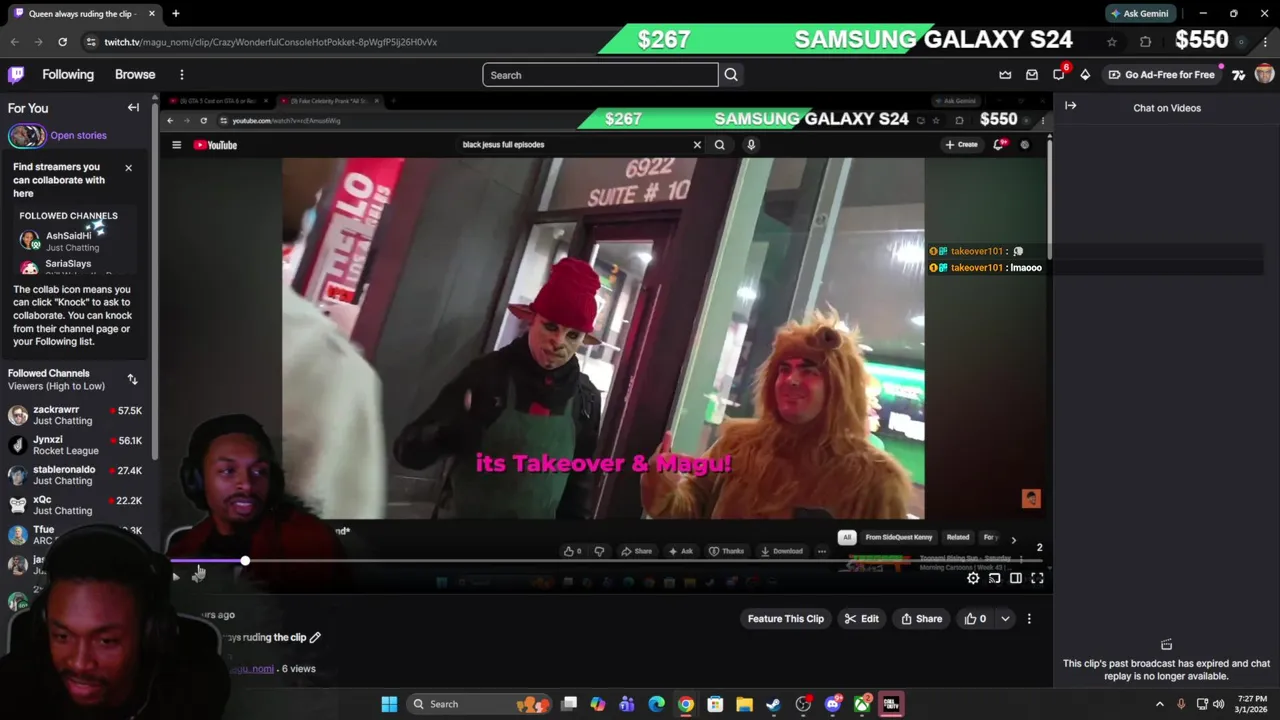
Task: Enter fullscreen on the Twitch player
Action: coord(1037,578)
